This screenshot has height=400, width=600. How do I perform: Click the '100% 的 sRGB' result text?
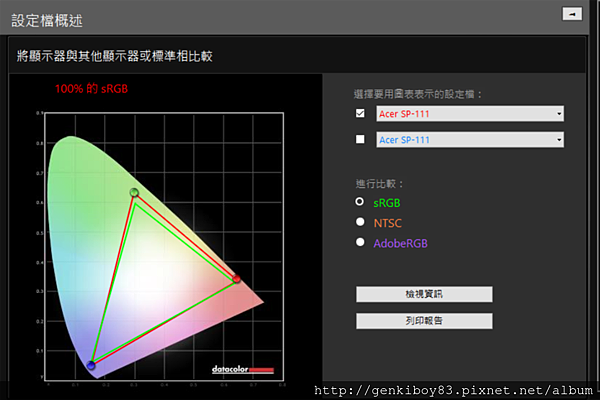(91, 89)
